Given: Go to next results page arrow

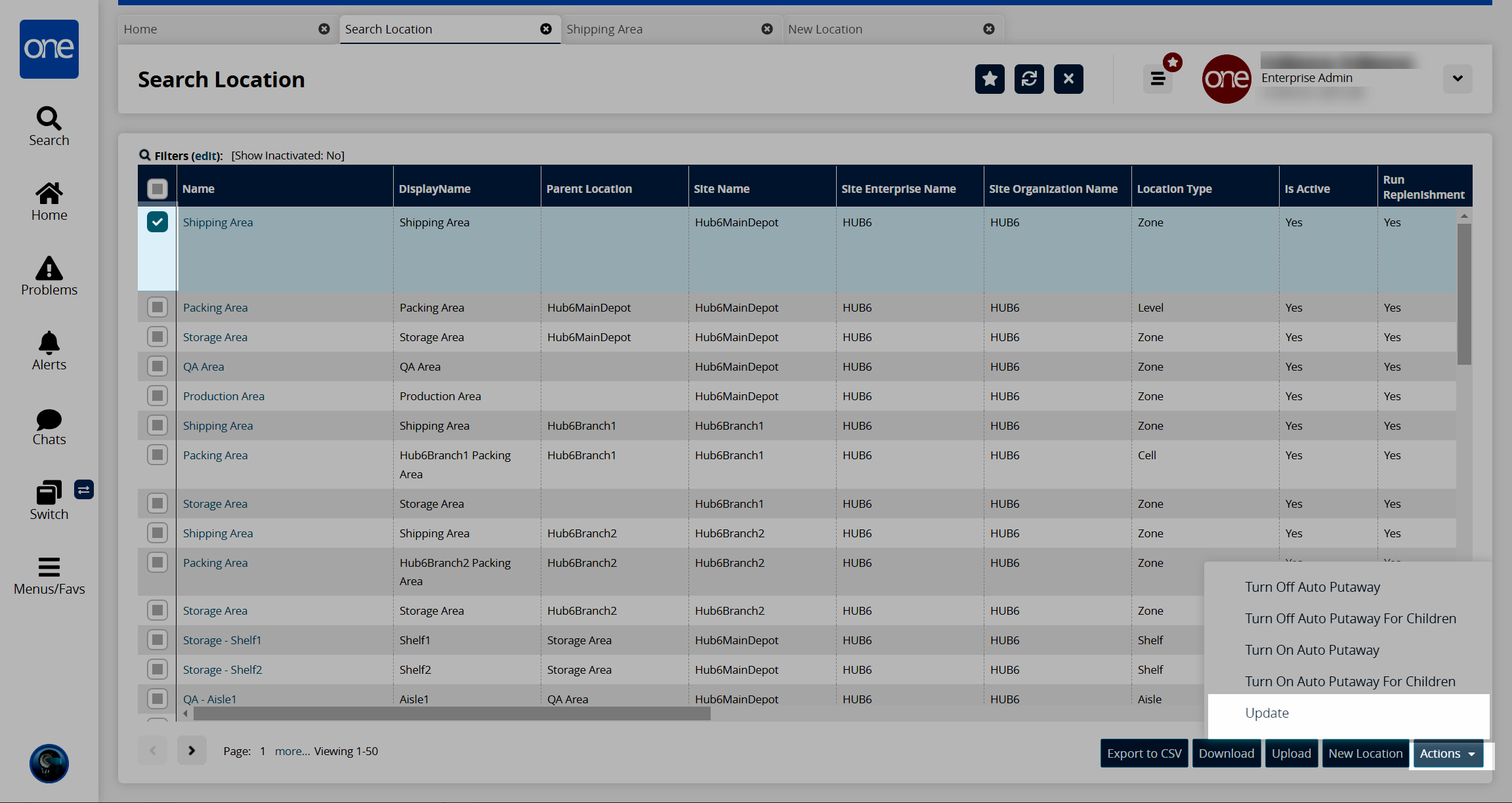Looking at the screenshot, I should pos(192,751).
